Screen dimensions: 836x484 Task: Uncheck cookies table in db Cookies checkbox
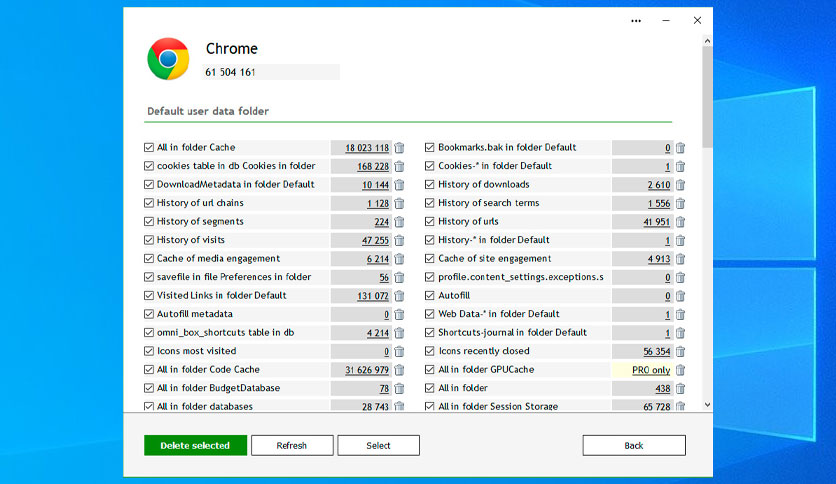149,166
